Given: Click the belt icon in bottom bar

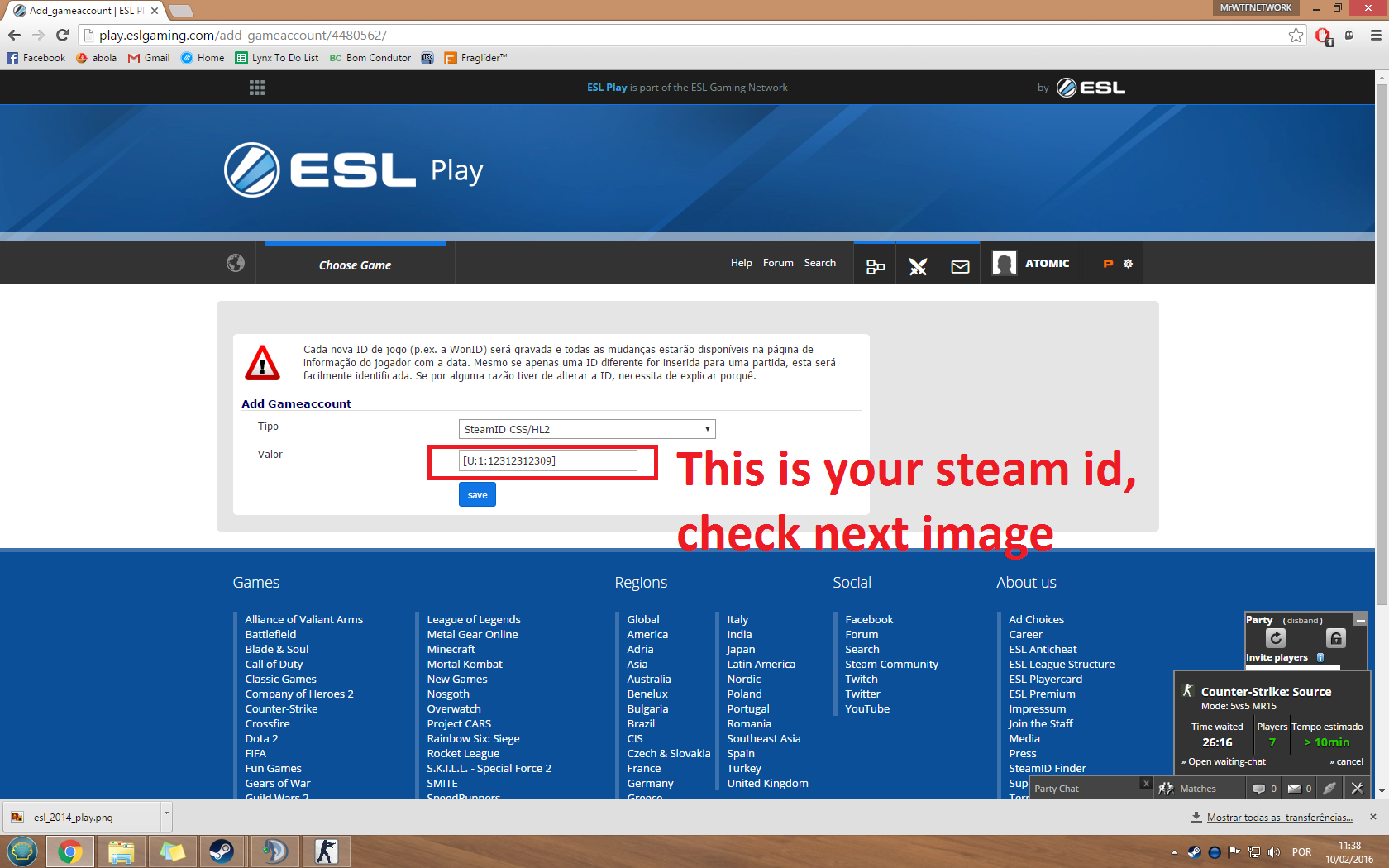Looking at the screenshot, I should coord(1329,789).
